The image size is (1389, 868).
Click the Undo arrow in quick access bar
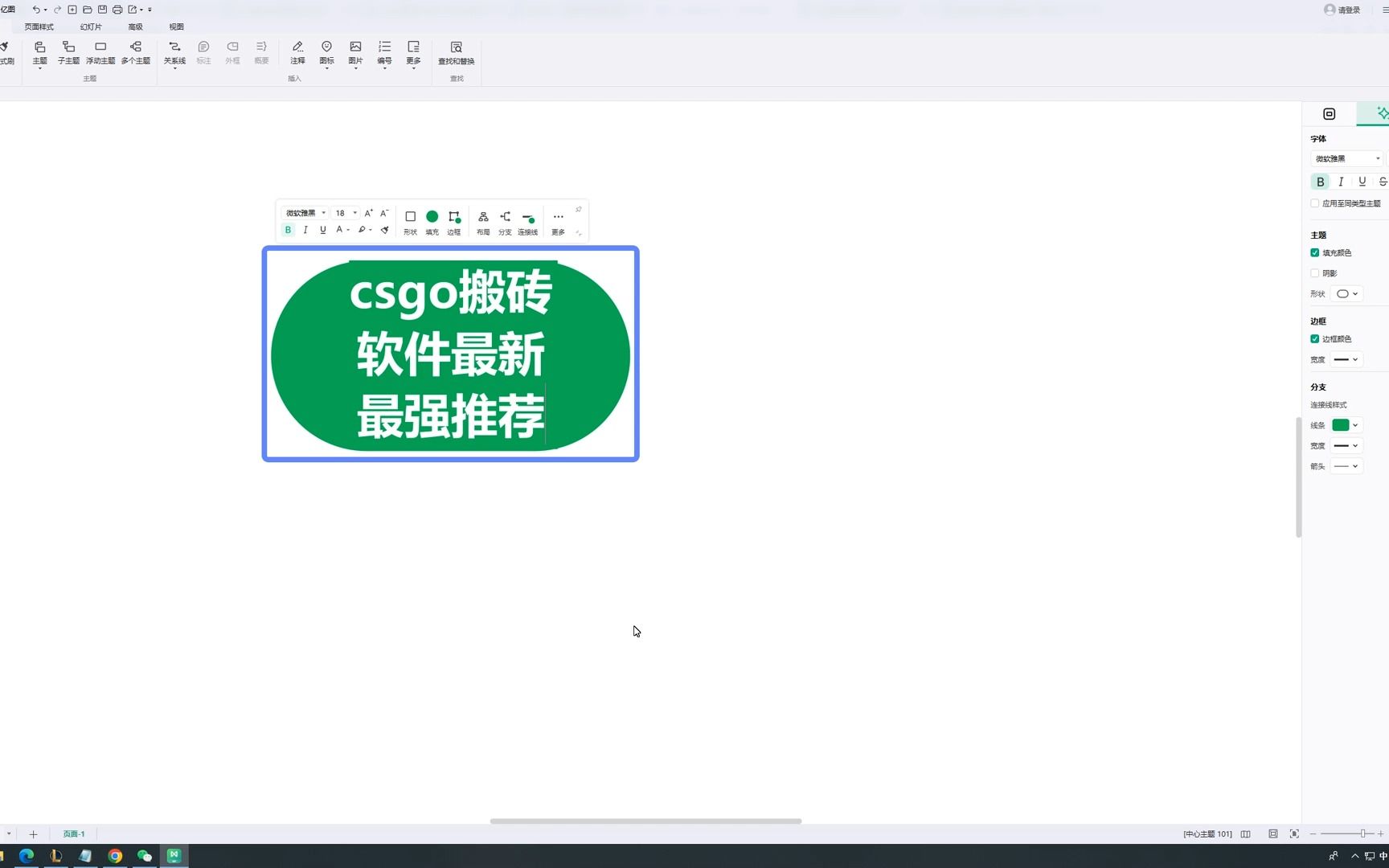pyautogui.click(x=36, y=10)
